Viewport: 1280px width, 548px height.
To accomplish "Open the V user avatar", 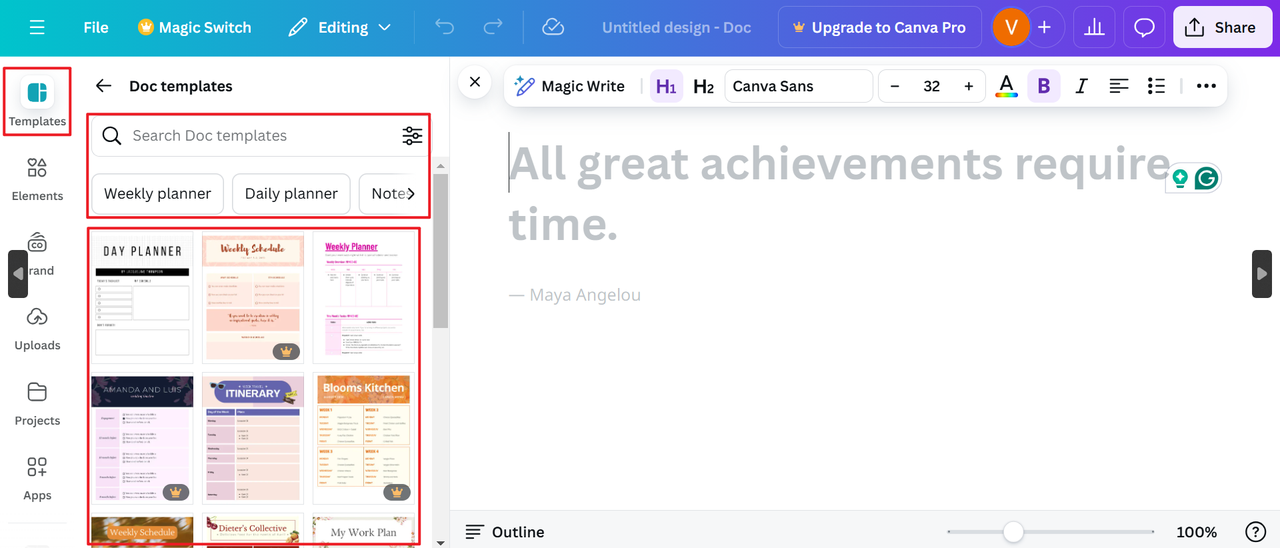I will 1010,28.
